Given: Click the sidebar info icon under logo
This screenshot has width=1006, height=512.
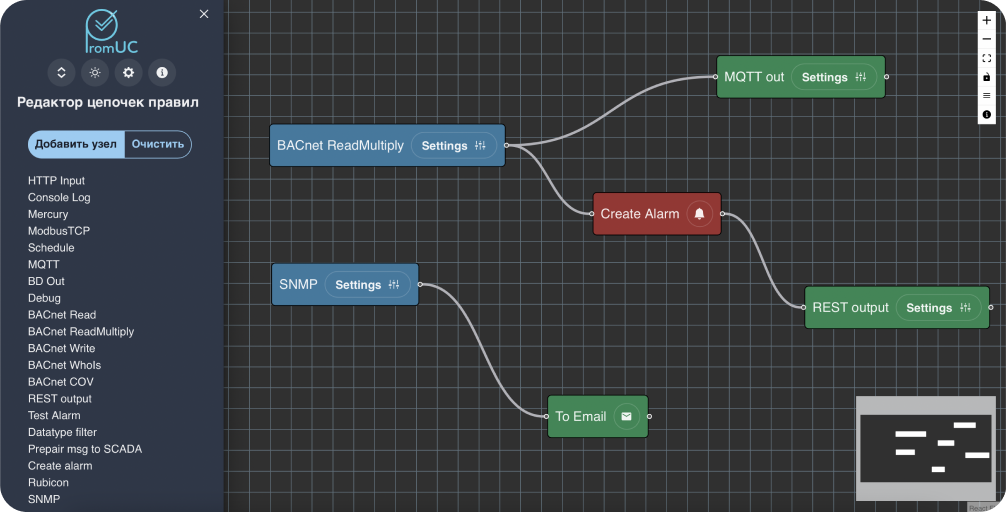Looking at the screenshot, I should coord(162,73).
